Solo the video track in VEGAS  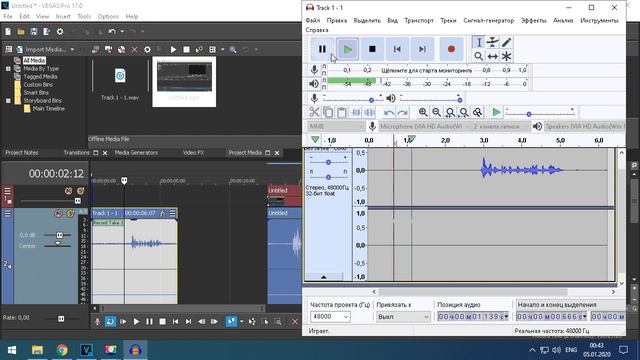80,191
